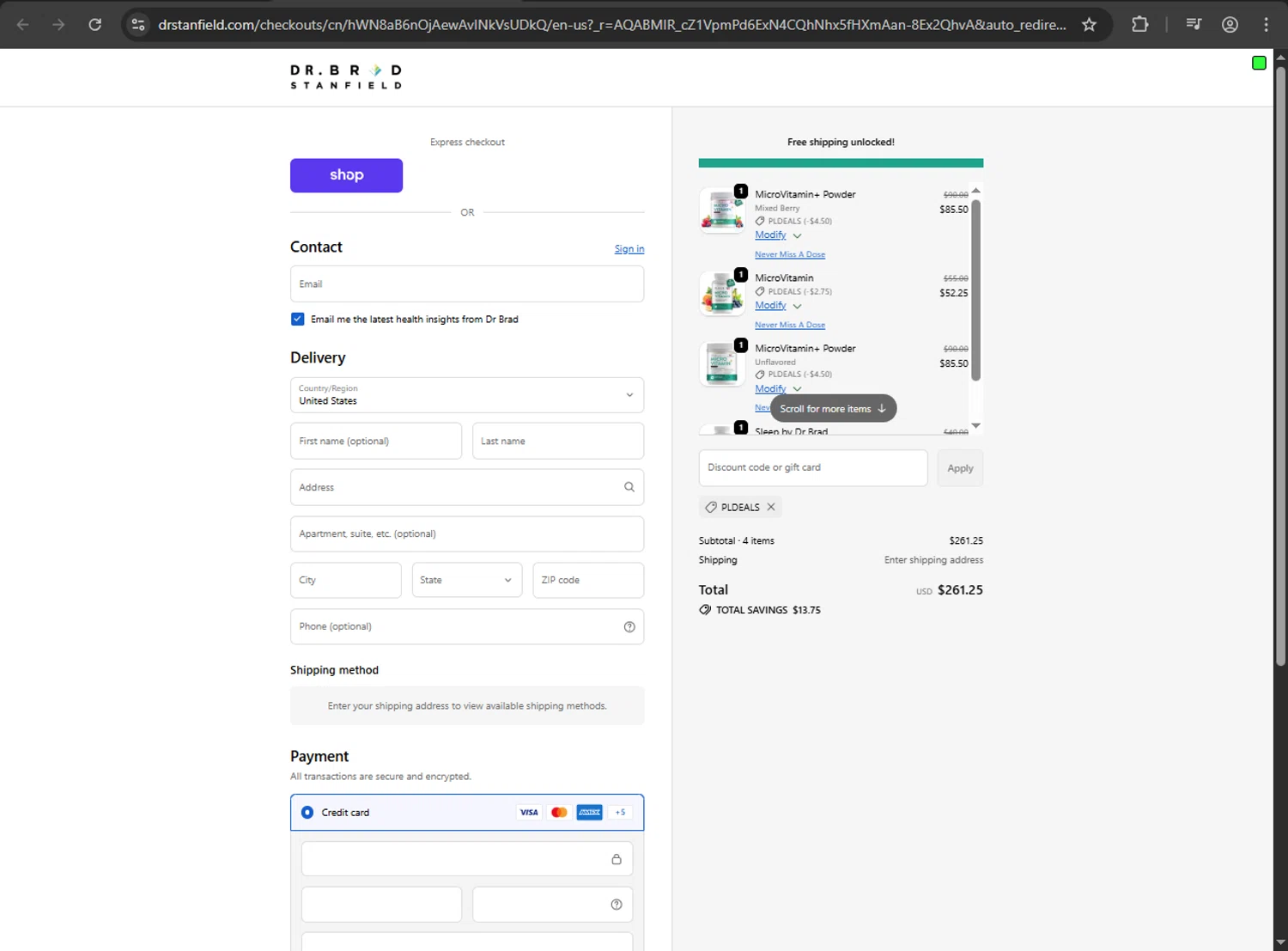Viewport: 1288px width, 951px height.
Task: Expand Modify for MicroVitamin+ Powder Unflavored
Action: (x=778, y=389)
